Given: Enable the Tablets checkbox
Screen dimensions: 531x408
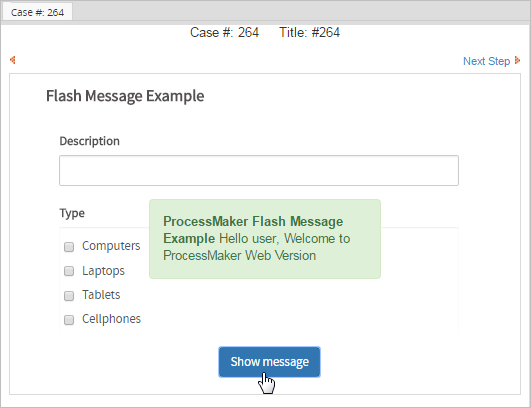Looking at the screenshot, I should (69, 296).
